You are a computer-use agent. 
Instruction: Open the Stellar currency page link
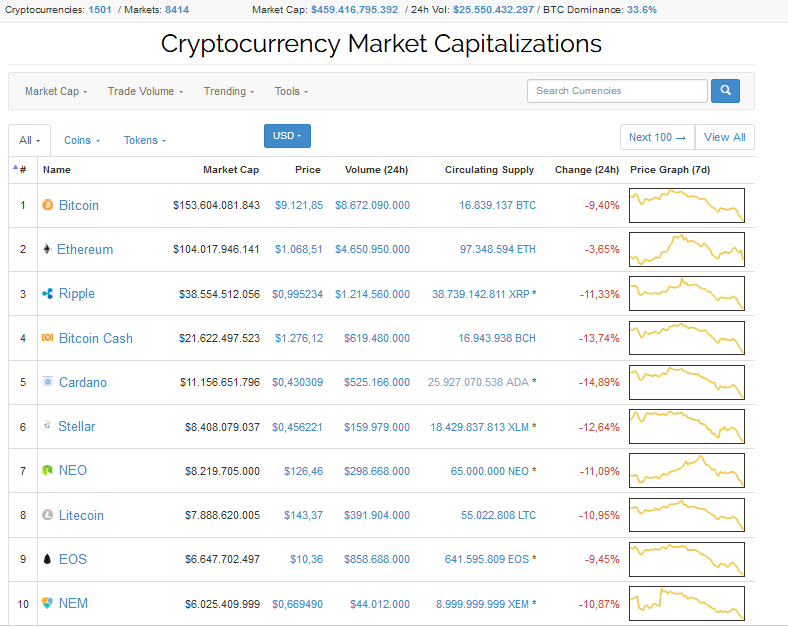[76, 427]
